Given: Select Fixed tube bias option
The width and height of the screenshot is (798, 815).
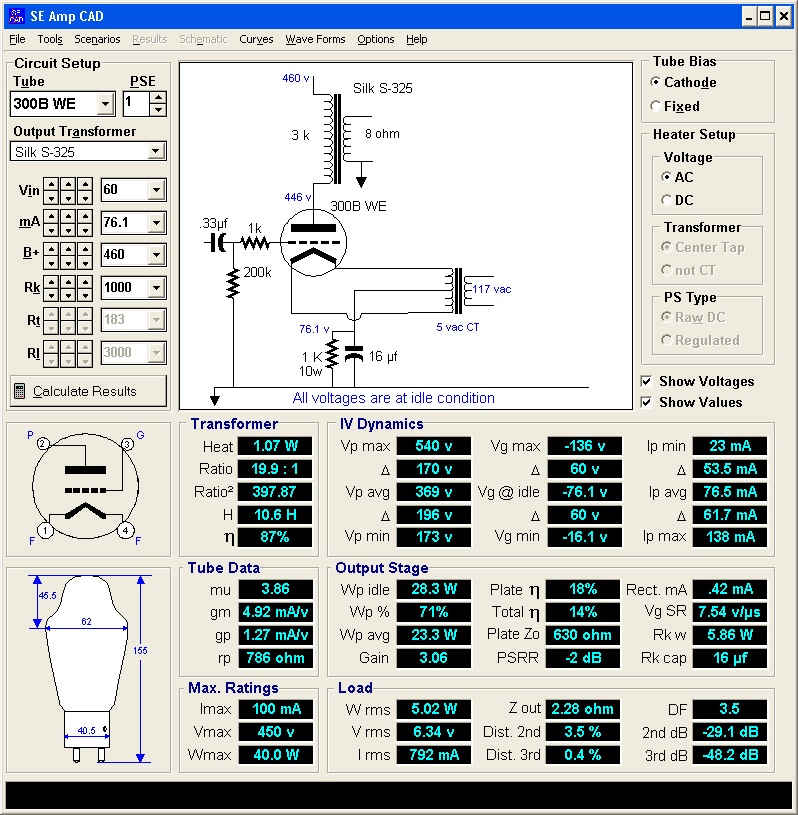Looking at the screenshot, I should pyautogui.click(x=656, y=106).
